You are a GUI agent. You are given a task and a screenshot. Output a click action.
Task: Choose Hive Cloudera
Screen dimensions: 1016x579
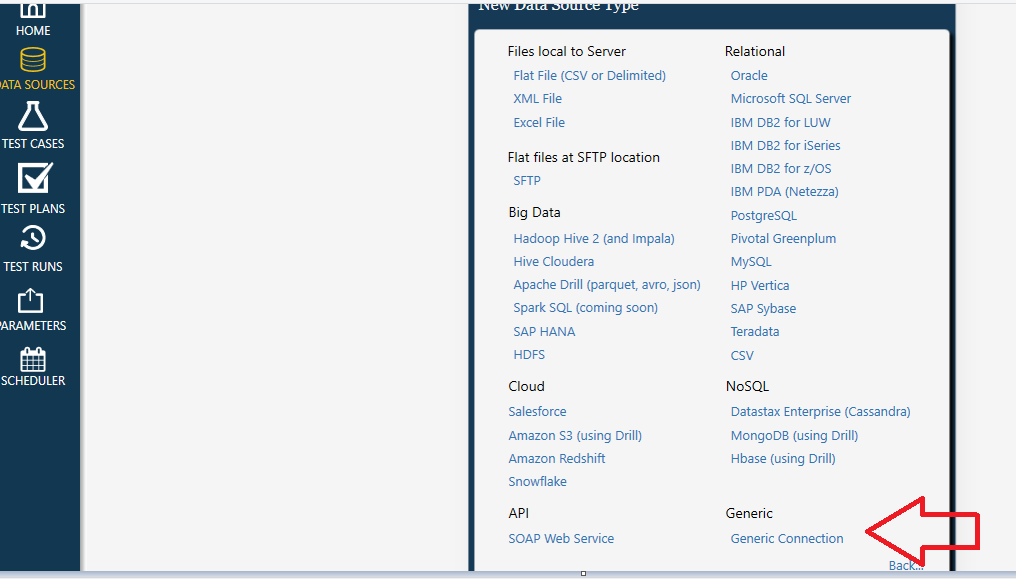pyautogui.click(x=554, y=262)
